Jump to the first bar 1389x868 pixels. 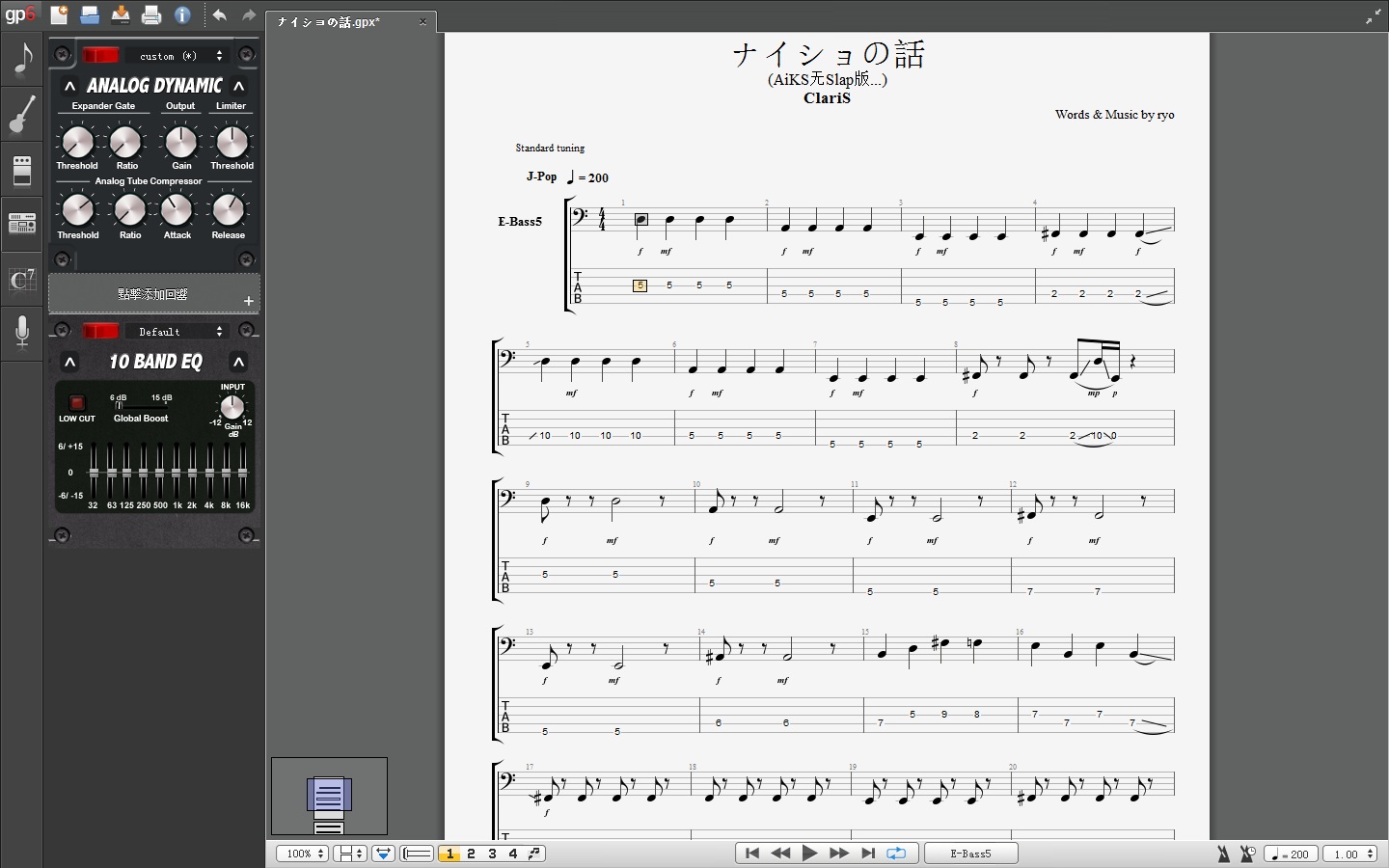coord(752,854)
